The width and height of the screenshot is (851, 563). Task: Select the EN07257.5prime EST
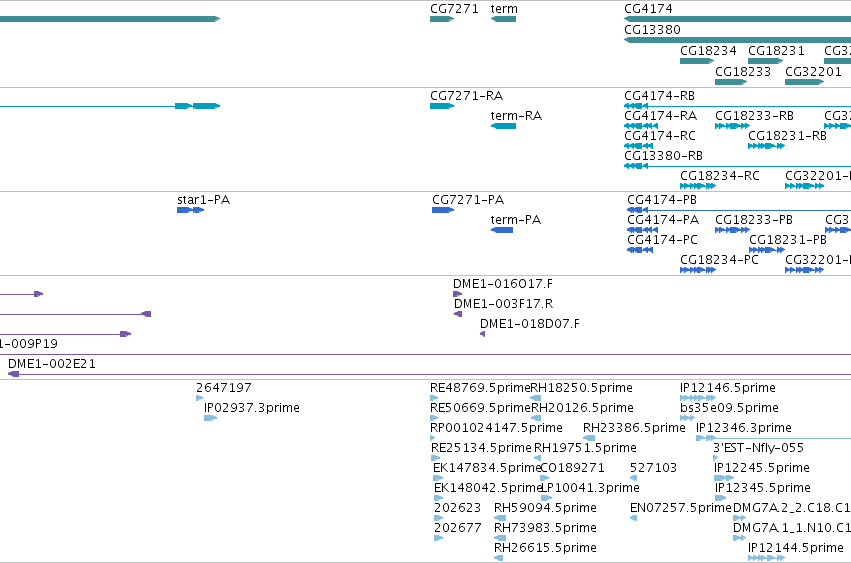click(x=633, y=518)
